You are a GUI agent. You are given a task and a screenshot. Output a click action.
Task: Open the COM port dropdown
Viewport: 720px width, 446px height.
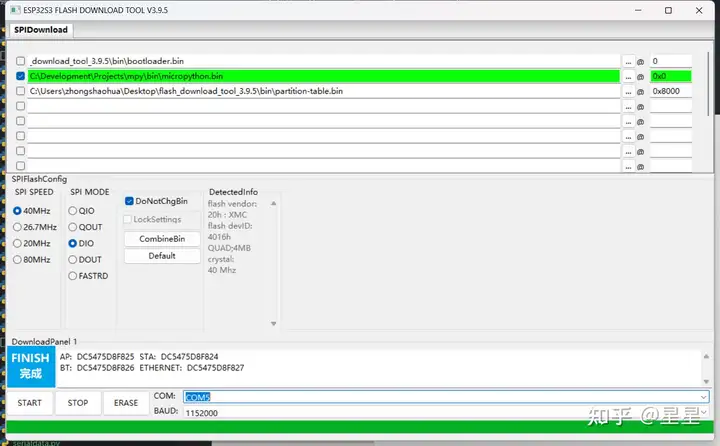[x=703, y=397]
